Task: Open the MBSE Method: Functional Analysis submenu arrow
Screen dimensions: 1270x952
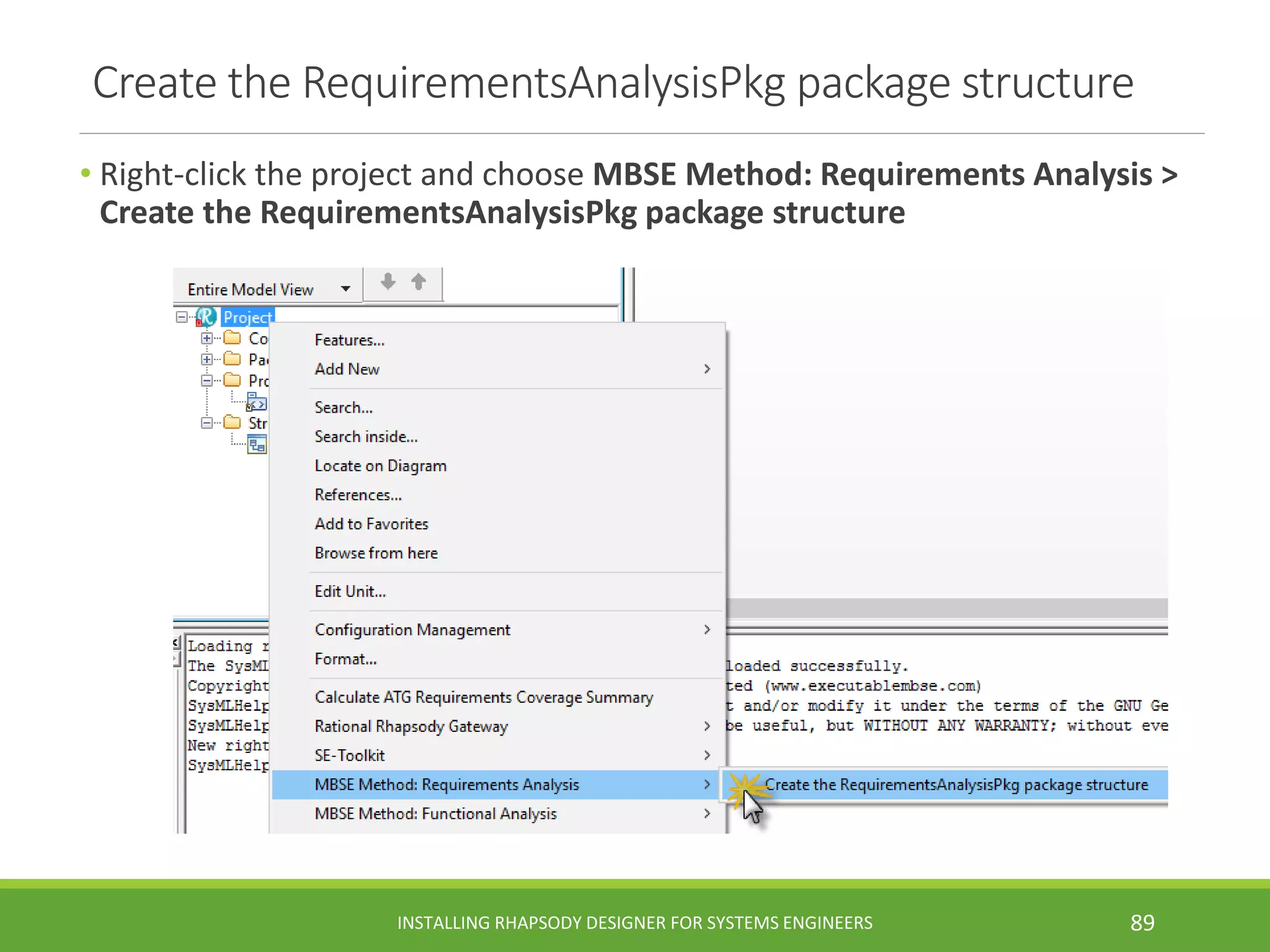Action: pos(707,813)
